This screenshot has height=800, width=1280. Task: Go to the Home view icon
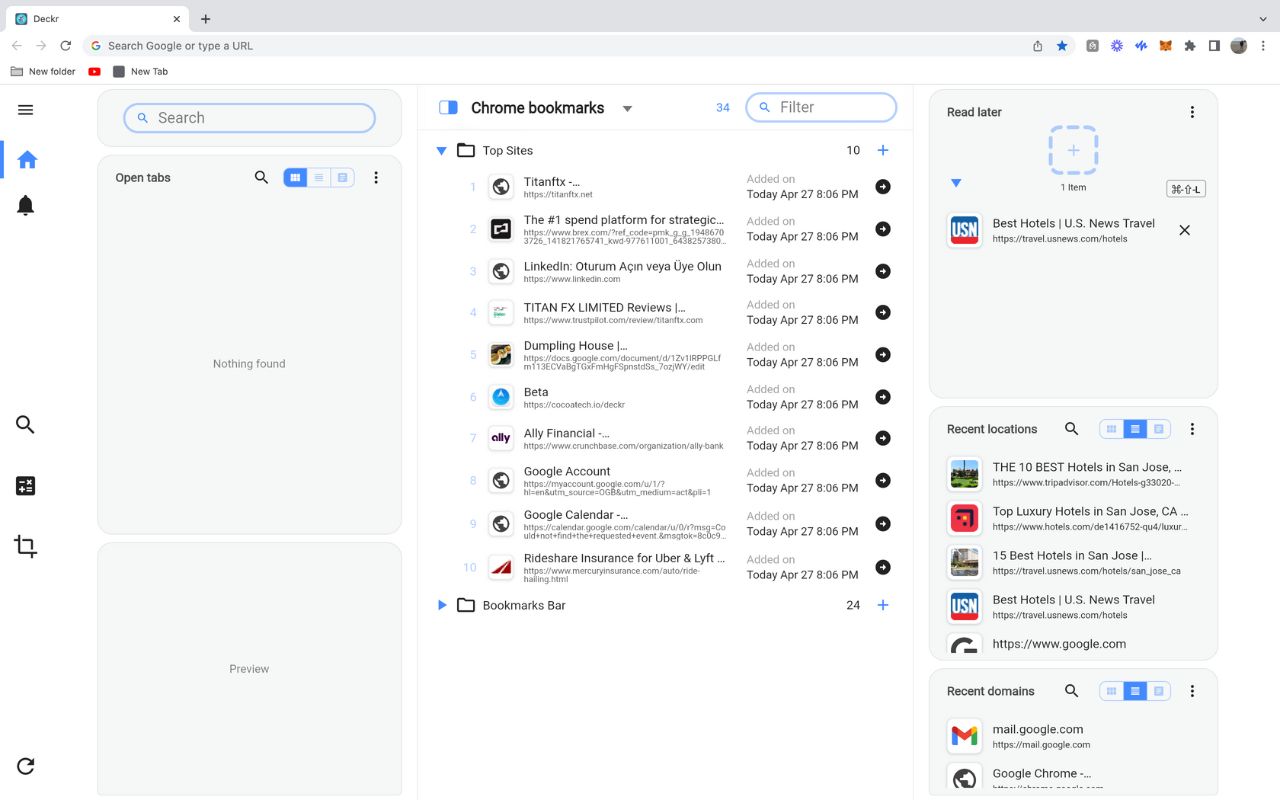[x=27, y=160]
